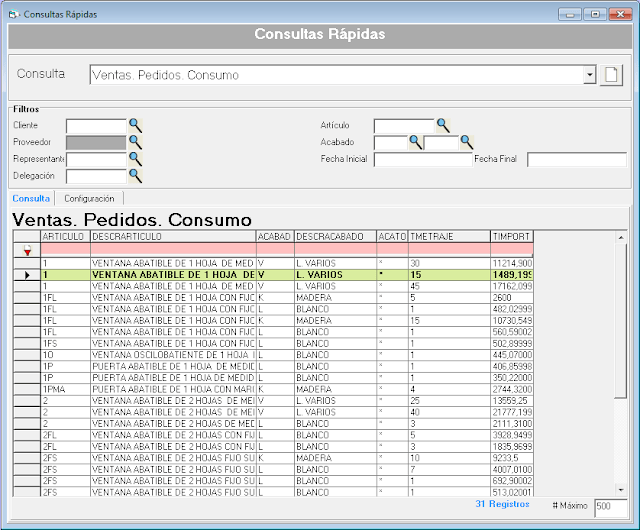Image resolution: width=640 pixels, height=530 pixels.
Task: Click the blank page icon beside Consulta
Action: (x=611, y=75)
